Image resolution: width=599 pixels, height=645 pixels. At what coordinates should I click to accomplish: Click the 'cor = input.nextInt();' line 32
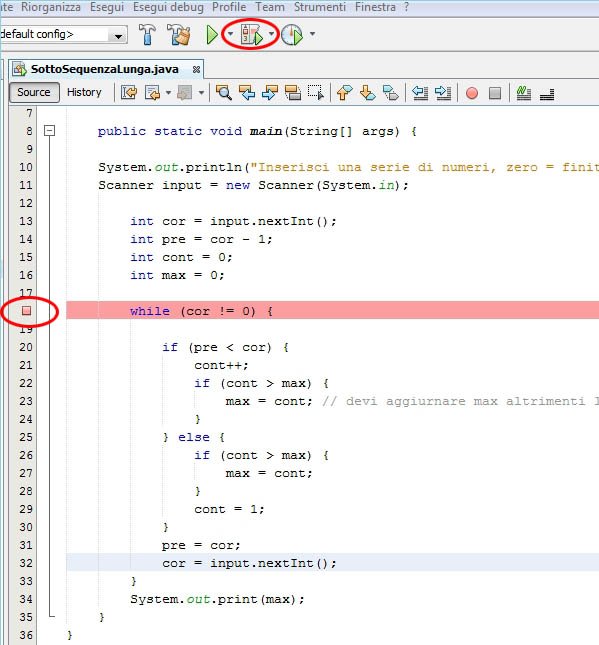click(249, 563)
